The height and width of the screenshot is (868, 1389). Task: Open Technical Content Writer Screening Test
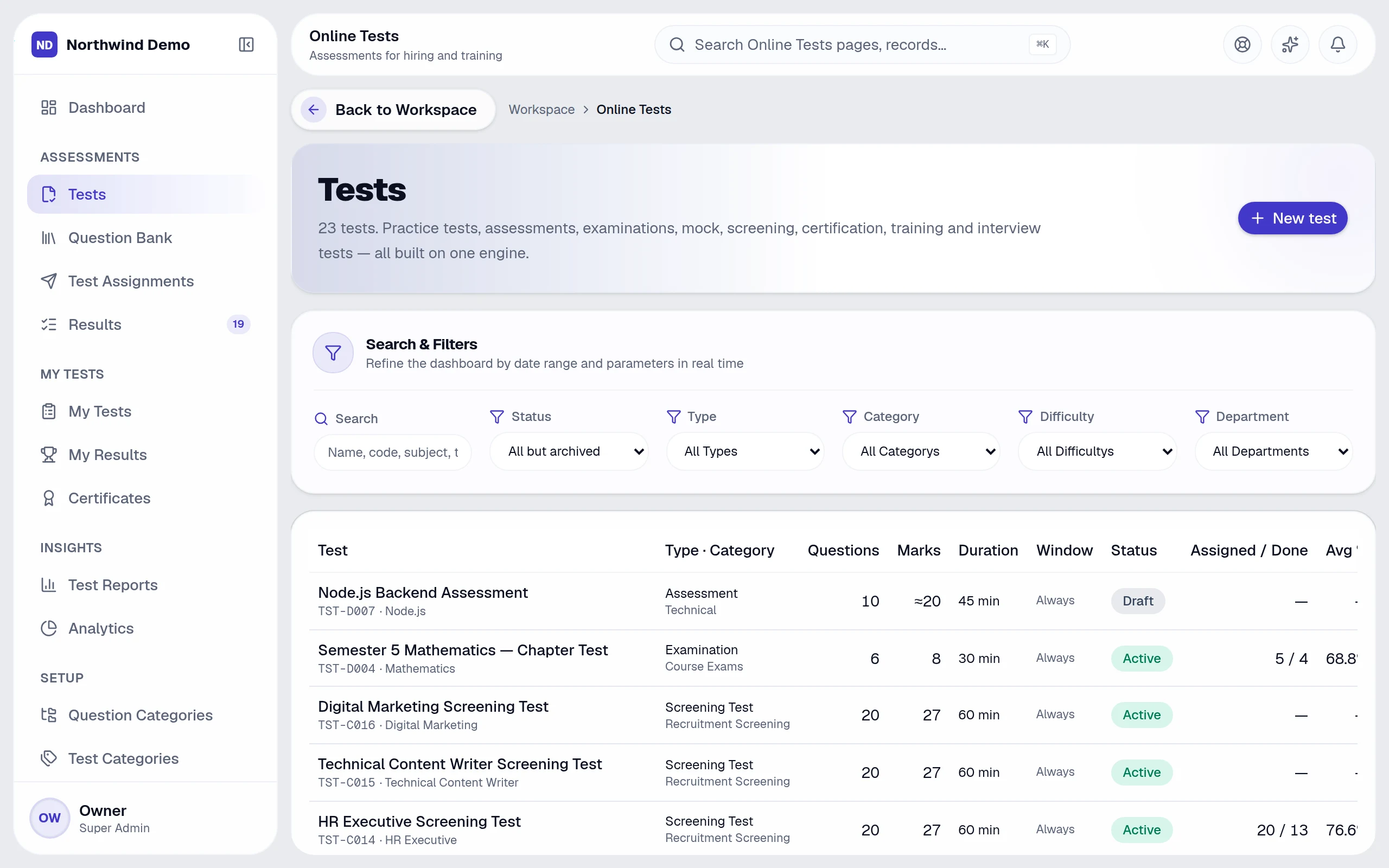pos(460,764)
